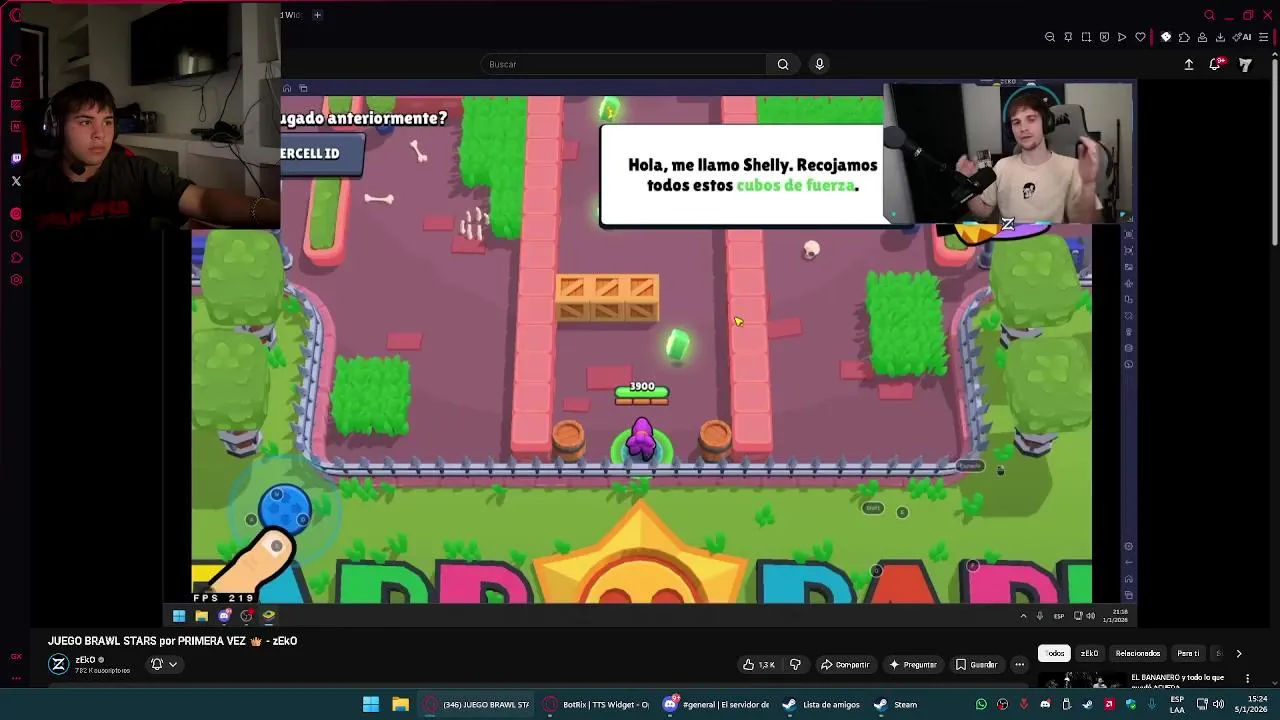Open the YouTube account avatar menu

click(1245, 64)
